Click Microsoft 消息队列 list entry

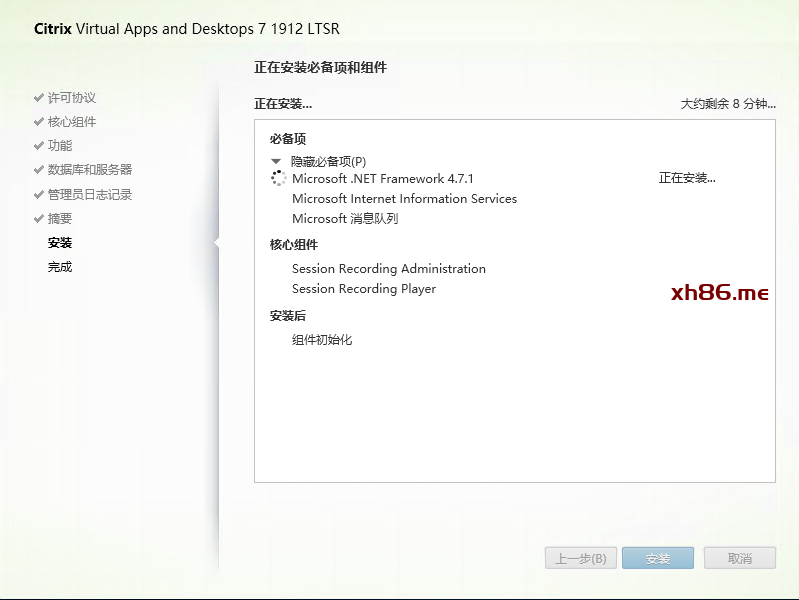(344, 219)
